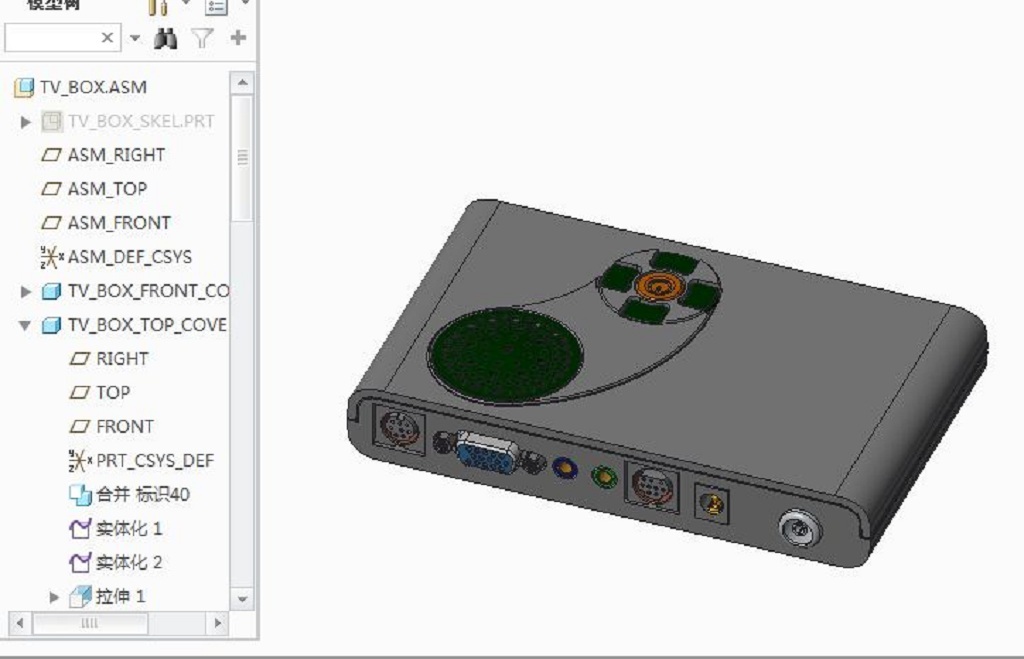The image size is (1024, 659).
Task: Expand the 拉伸 1 extrude feature
Action: pos(55,597)
